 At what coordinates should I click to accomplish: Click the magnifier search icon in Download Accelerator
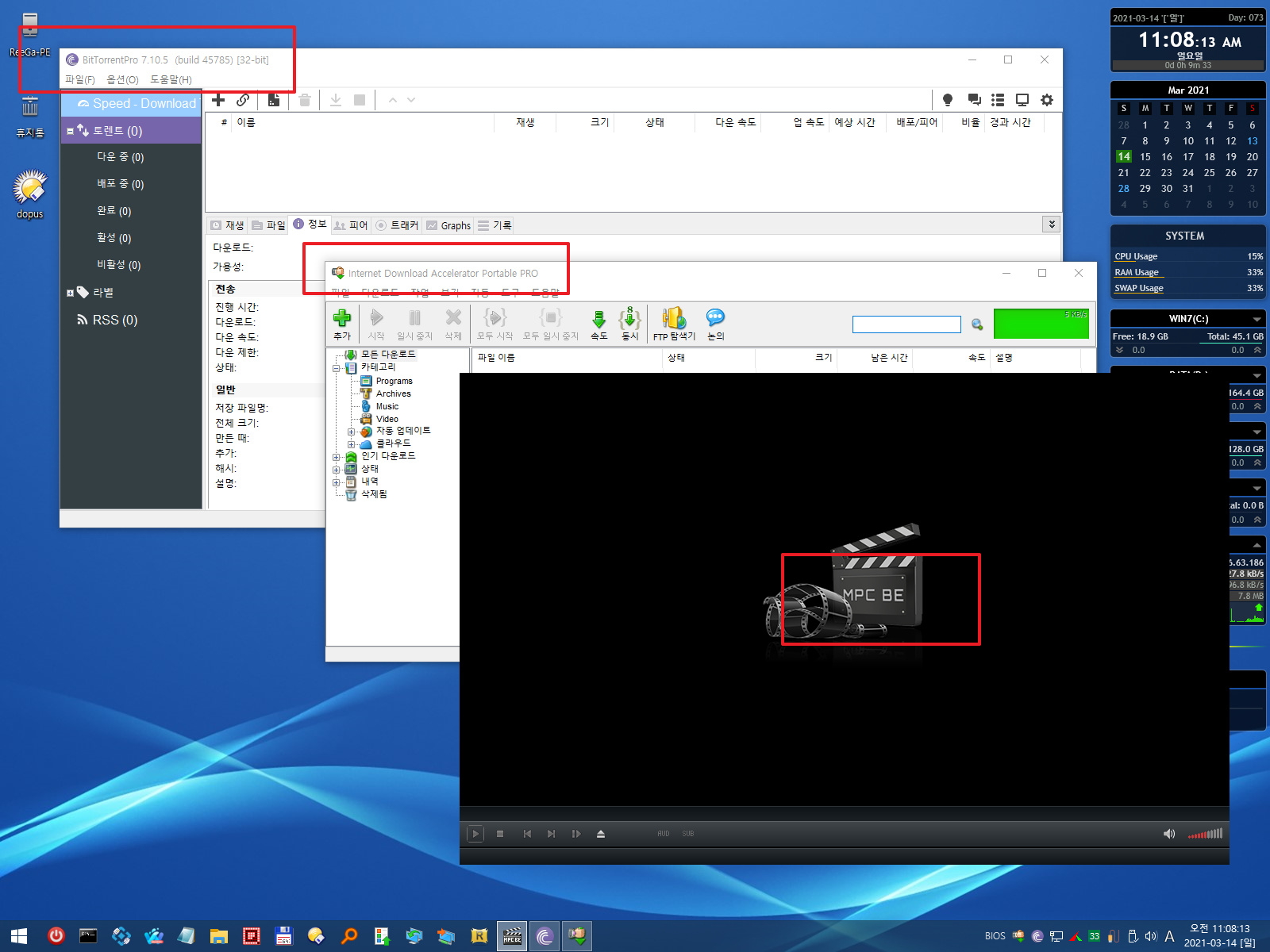(977, 324)
